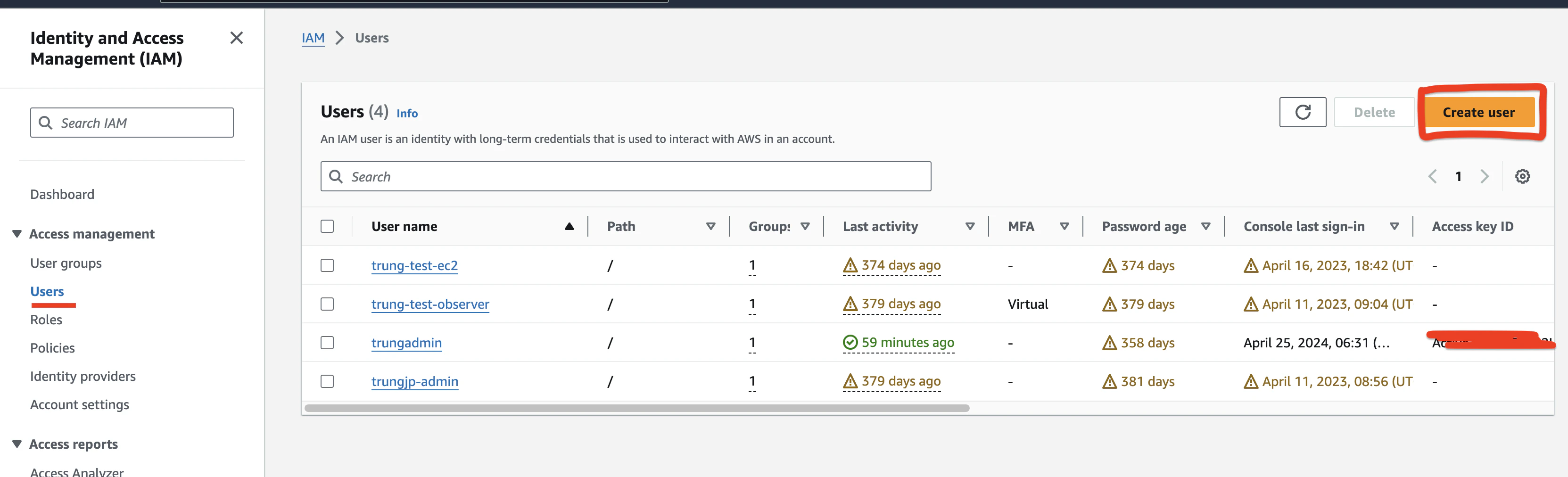Click warning icon for trung-test-observer last activity
Image resolution: width=1568 pixels, height=477 pixels.
click(850, 304)
